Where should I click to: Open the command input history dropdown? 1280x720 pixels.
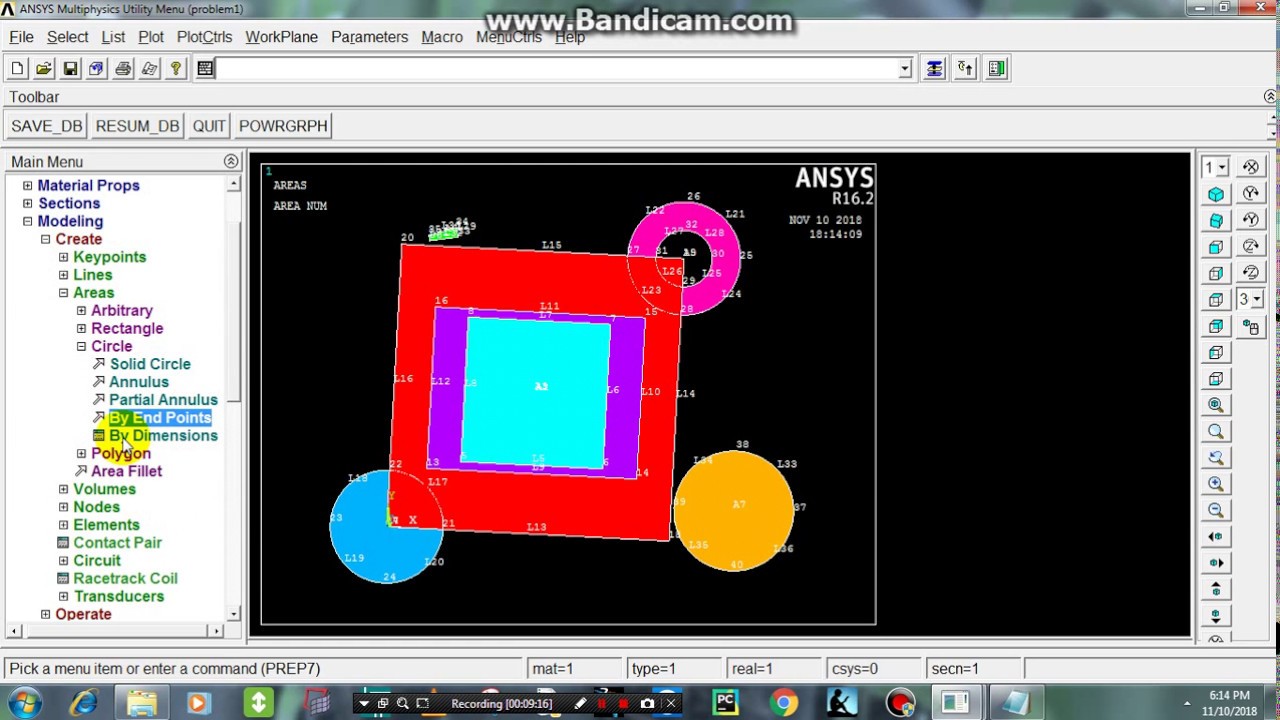(904, 68)
